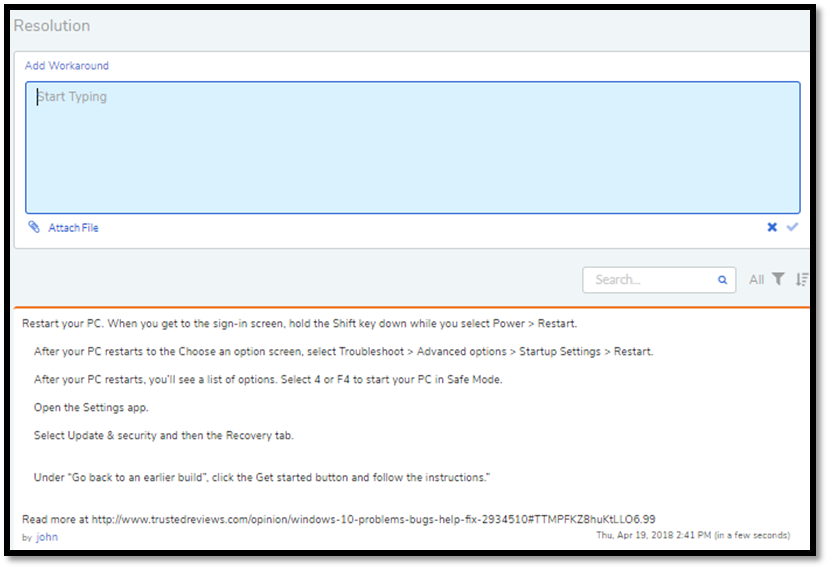Click the Resolution section heading
Image resolution: width=829 pixels, height=569 pixels.
click(x=52, y=25)
